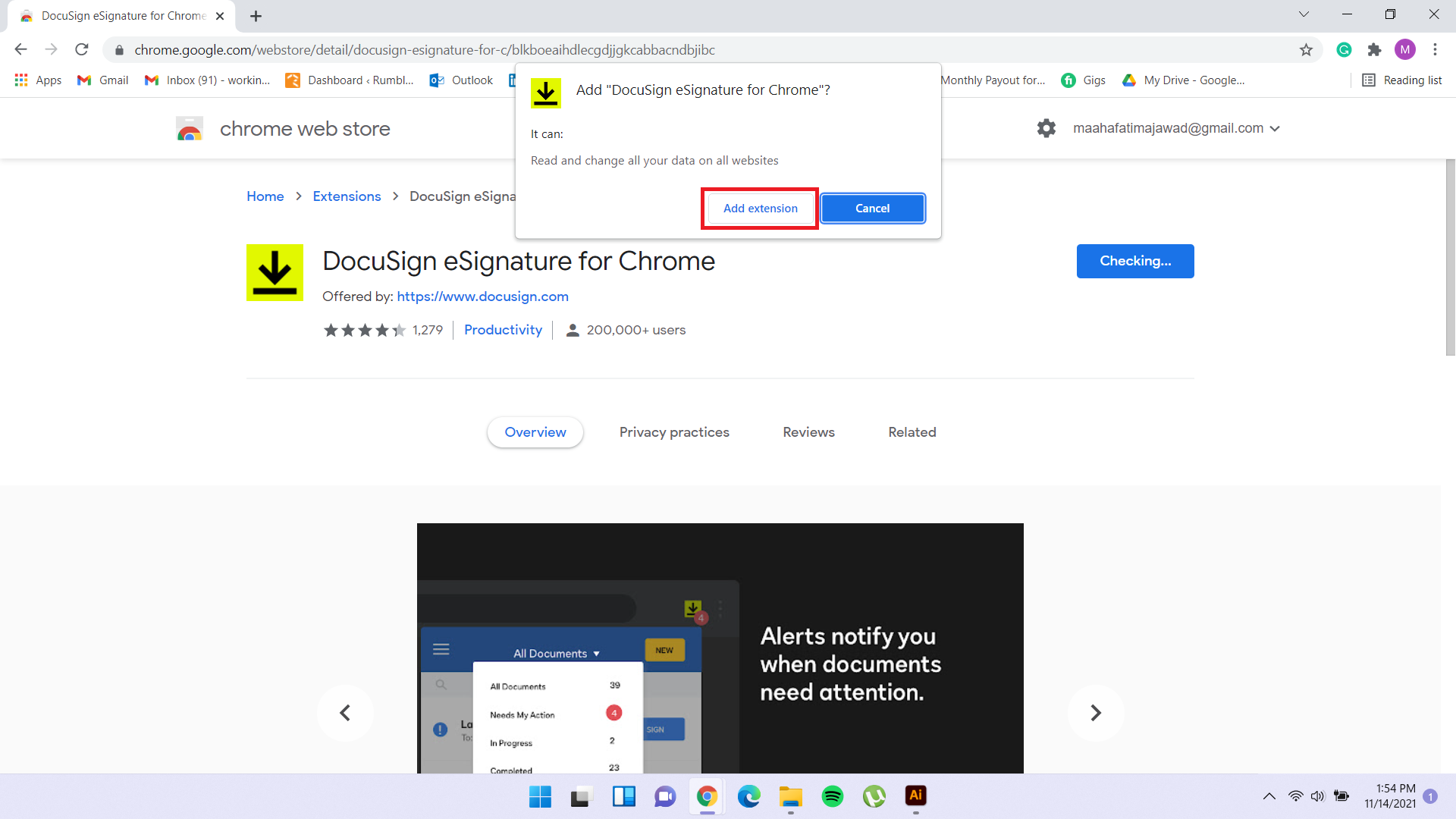View site information lock icon
1456x819 pixels.
tap(119, 50)
